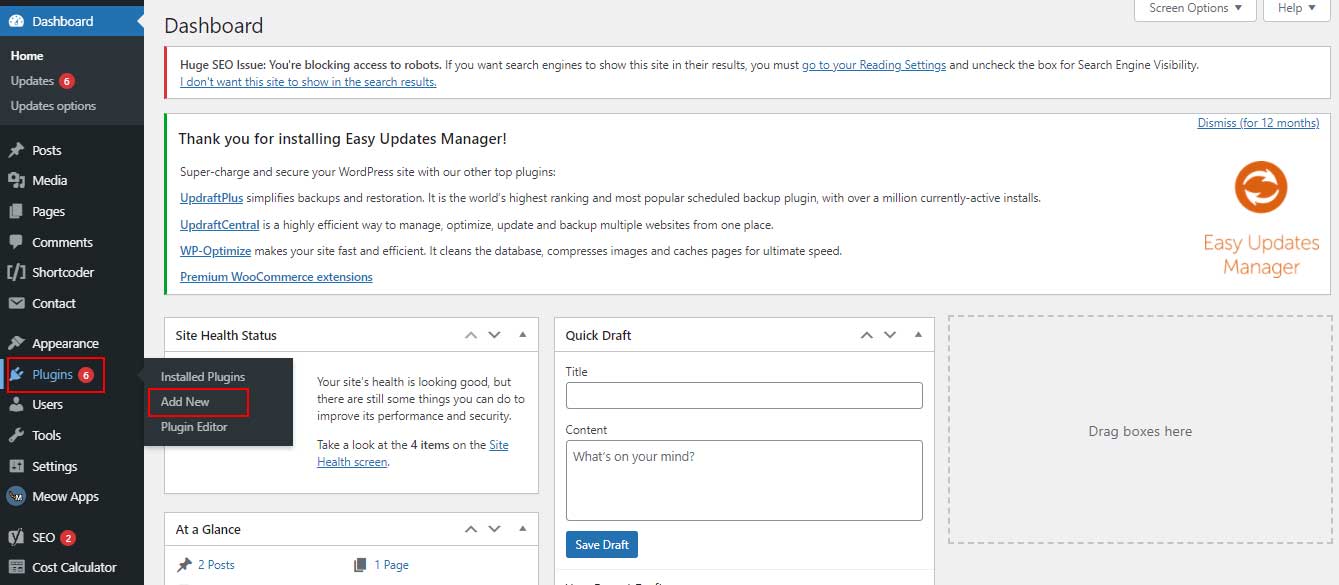Move Quick Draft widget up
The height and width of the screenshot is (585, 1339).
click(867, 335)
